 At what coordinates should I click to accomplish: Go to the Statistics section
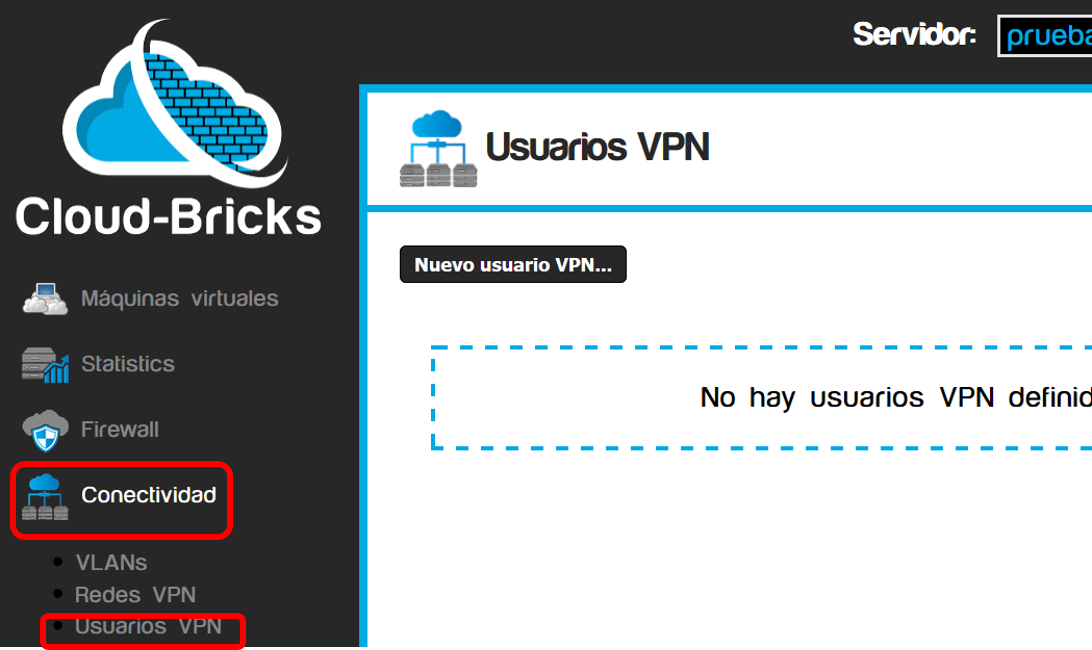tap(128, 364)
